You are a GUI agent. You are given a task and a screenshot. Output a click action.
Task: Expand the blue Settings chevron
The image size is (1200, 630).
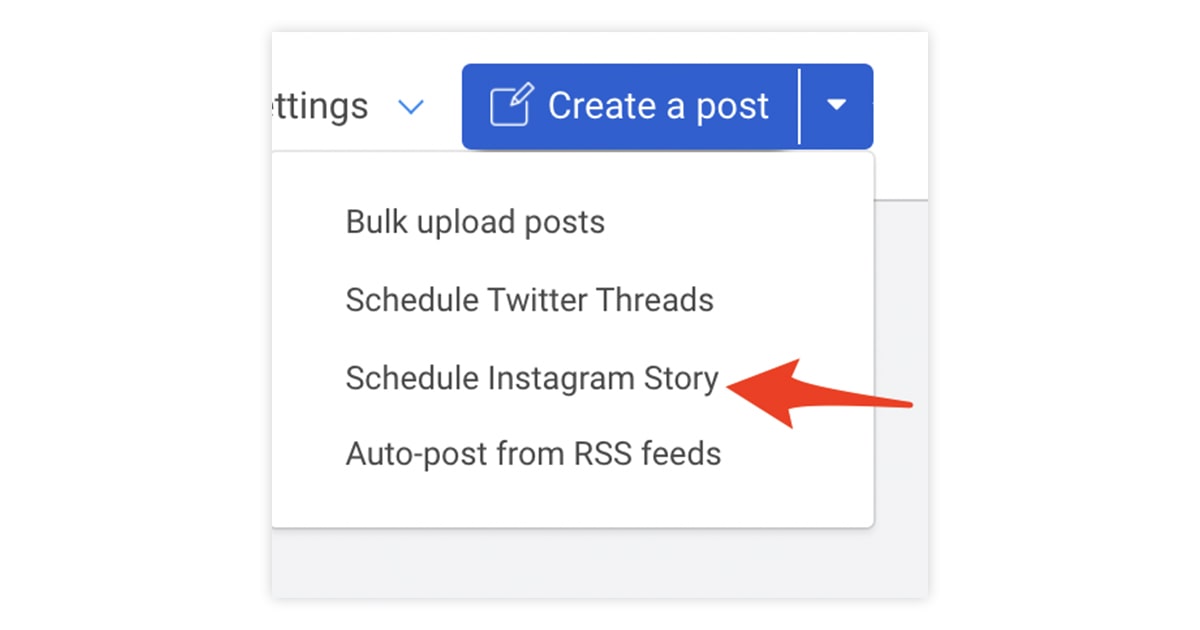pyautogui.click(x=411, y=107)
